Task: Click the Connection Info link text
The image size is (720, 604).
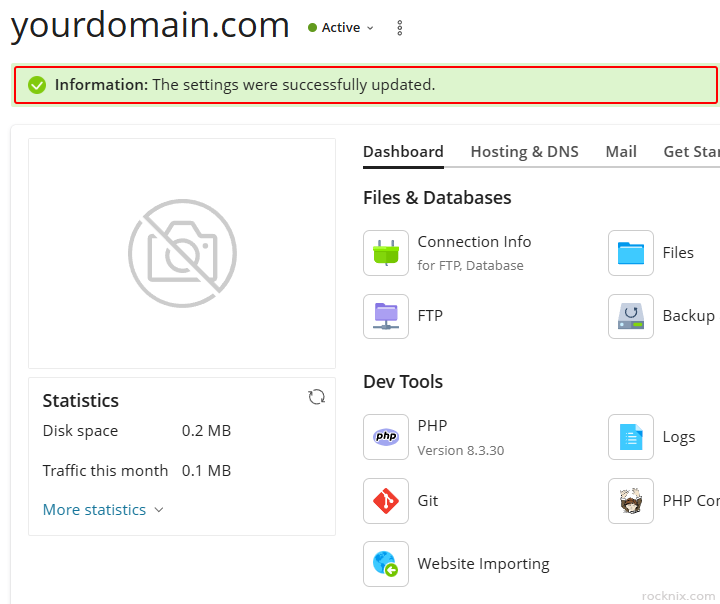Action: (474, 242)
